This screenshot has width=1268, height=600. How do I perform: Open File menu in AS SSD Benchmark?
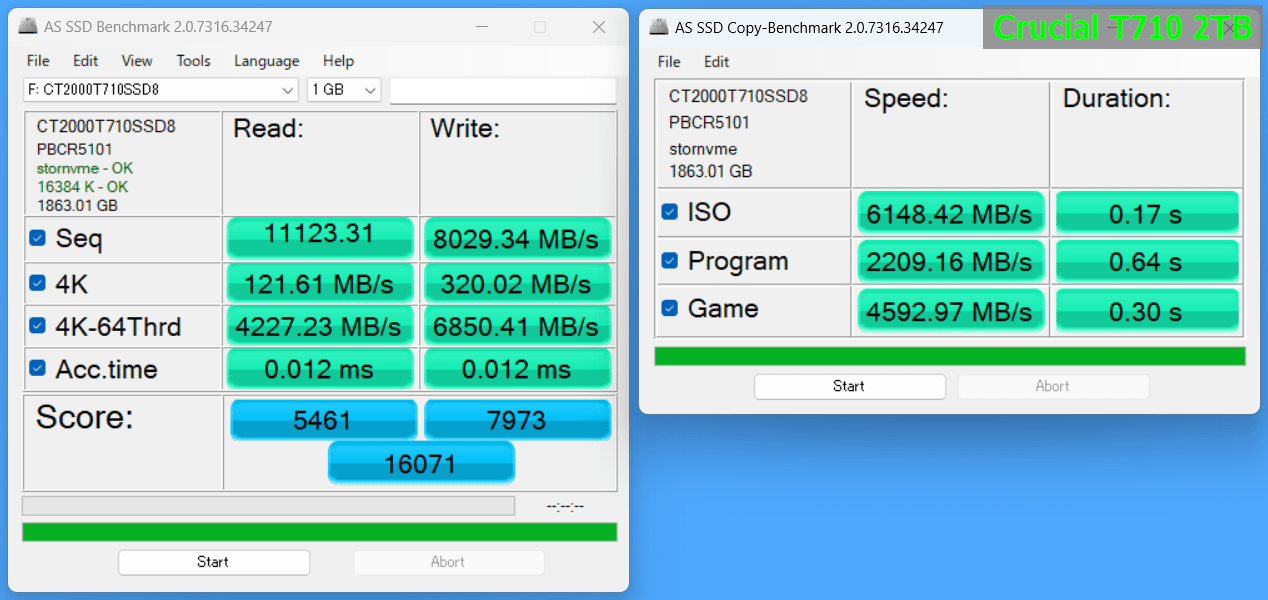(x=38, y=61)
